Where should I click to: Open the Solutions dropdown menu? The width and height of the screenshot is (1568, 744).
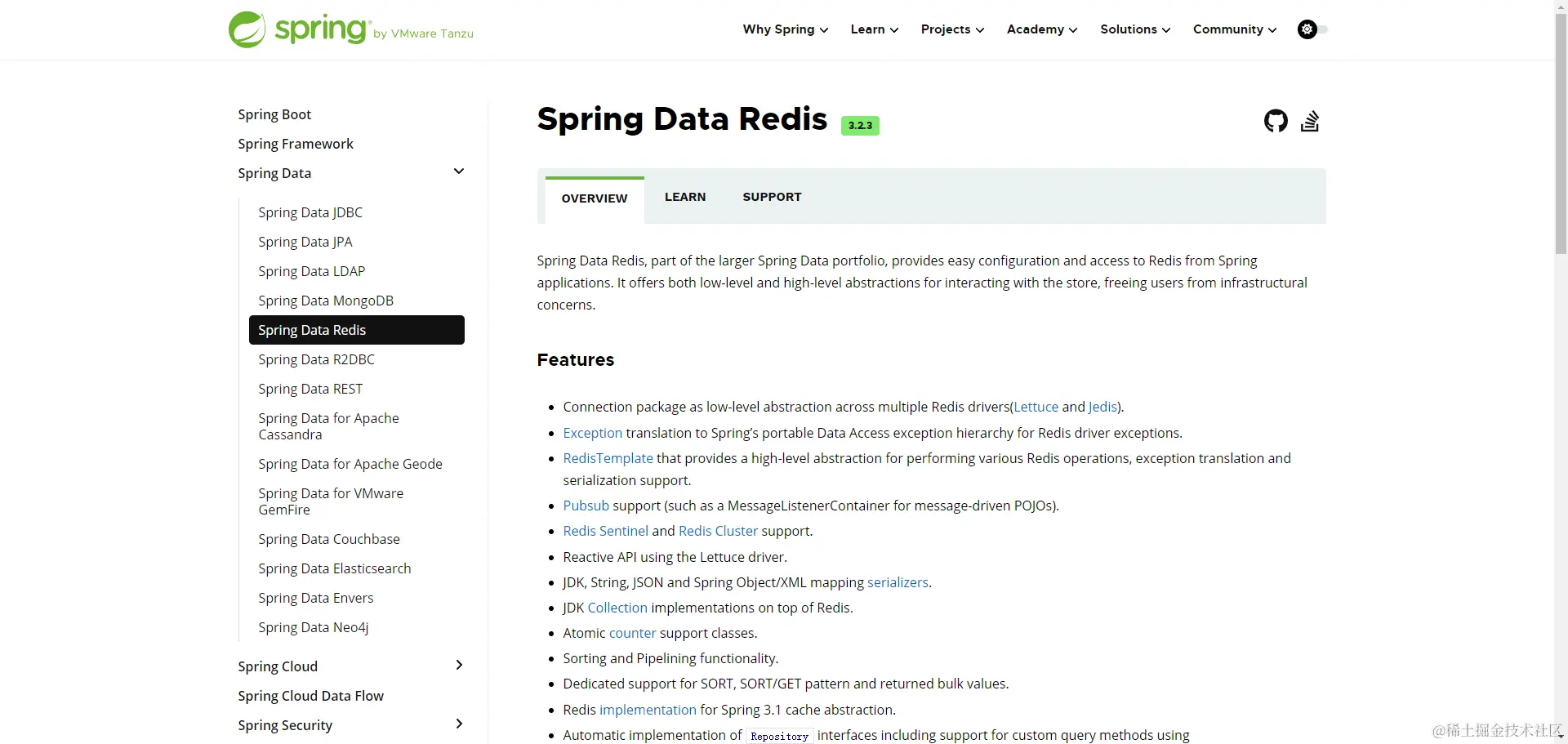point(1135,29)
